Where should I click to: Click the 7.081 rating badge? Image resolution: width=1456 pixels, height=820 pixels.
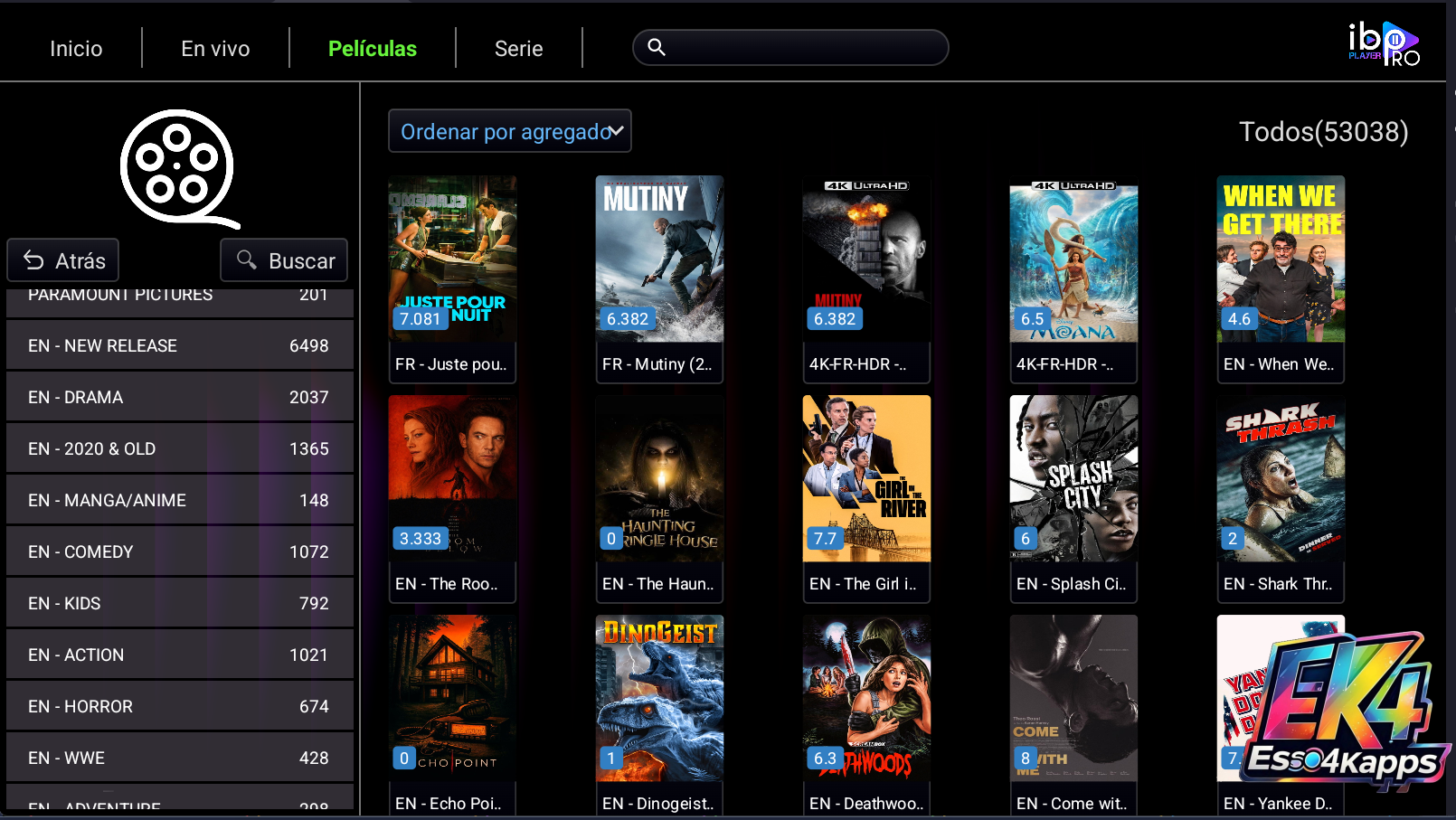pyautogui.click(x=421, y=319)
